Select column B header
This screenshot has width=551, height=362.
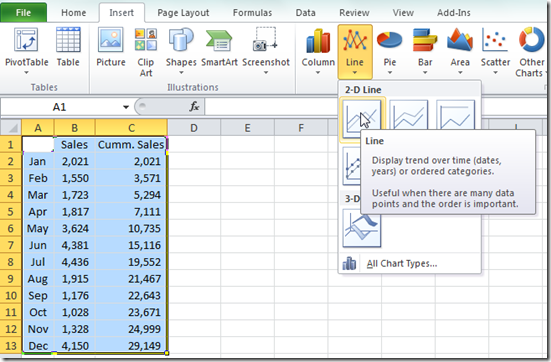coord(74,128)
